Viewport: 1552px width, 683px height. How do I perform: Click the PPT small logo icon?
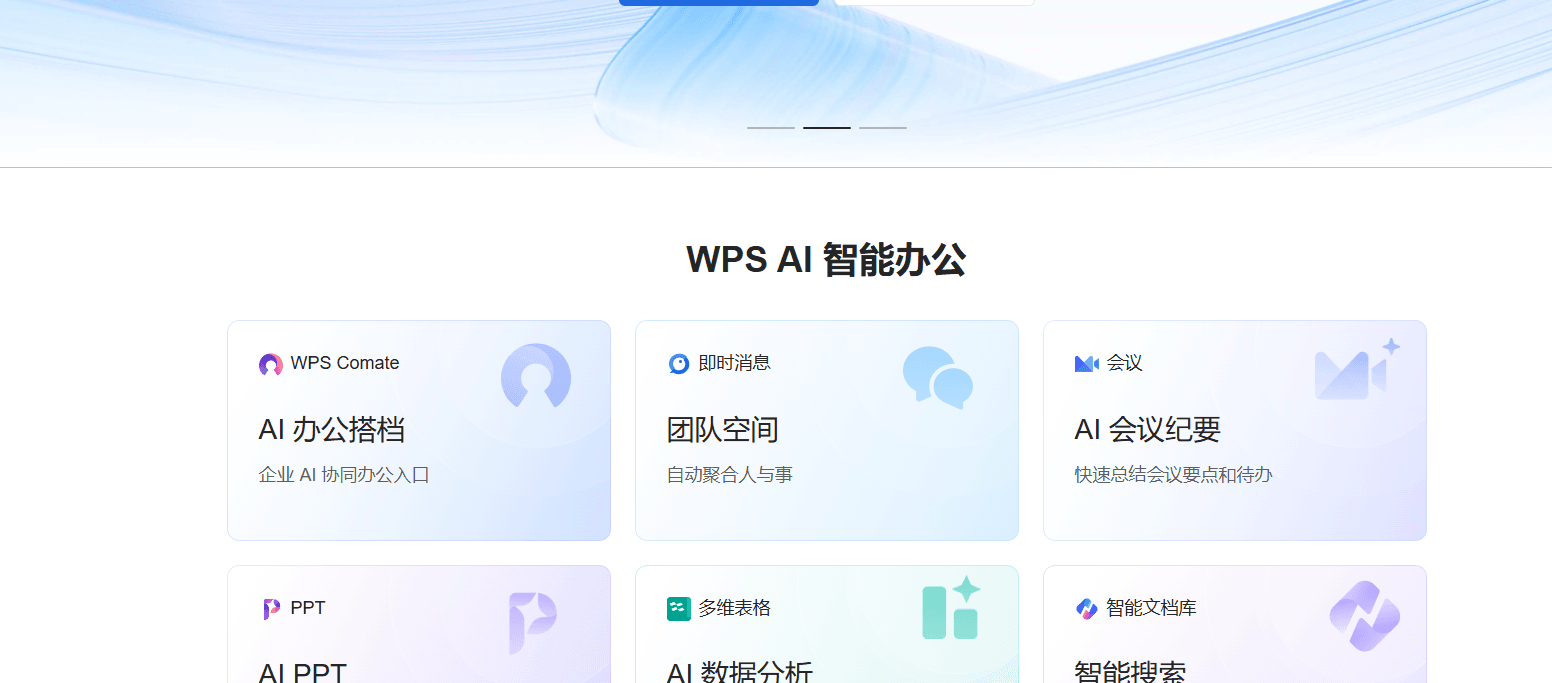coord(271,609)
